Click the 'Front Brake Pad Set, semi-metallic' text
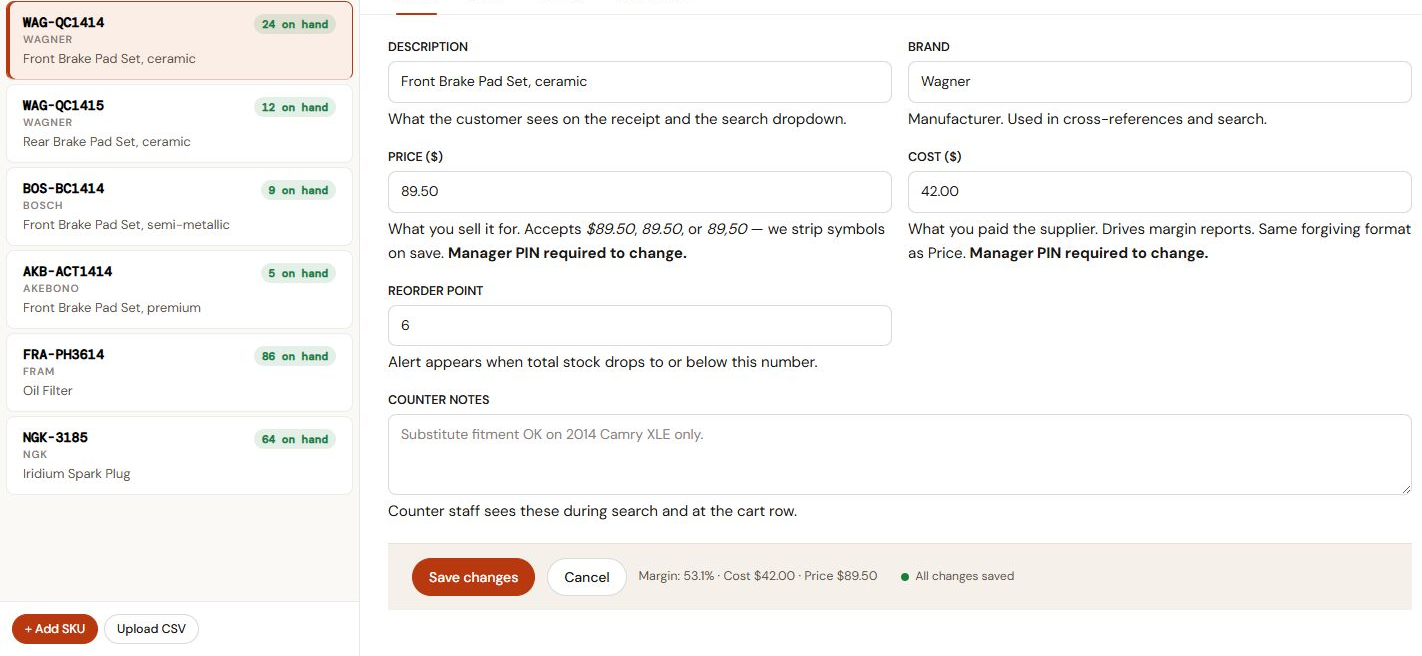The height and width of the screenshot is (656, 1422). pos(126,225)
